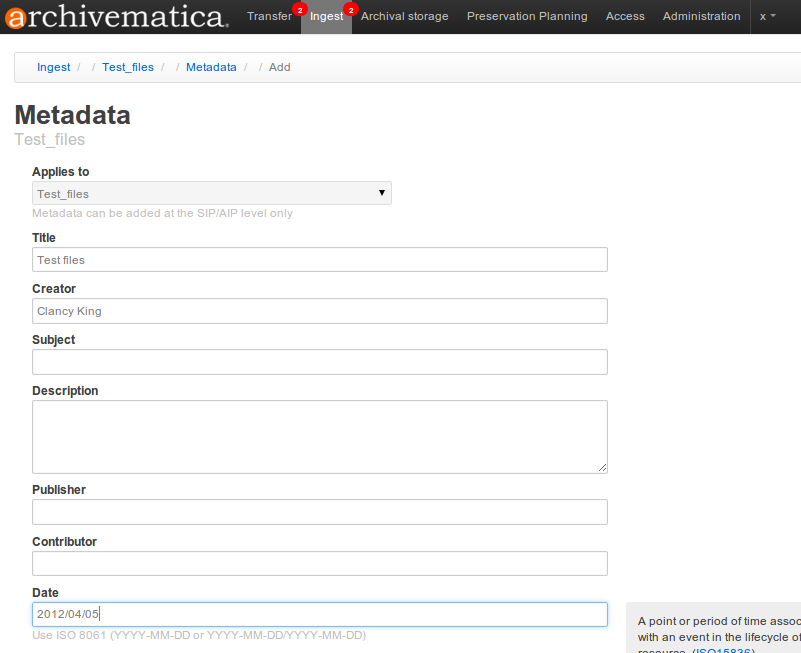Screen dimensions: 801x653
Task: Click the Title field containing Test files
Action: click(319, 259)
